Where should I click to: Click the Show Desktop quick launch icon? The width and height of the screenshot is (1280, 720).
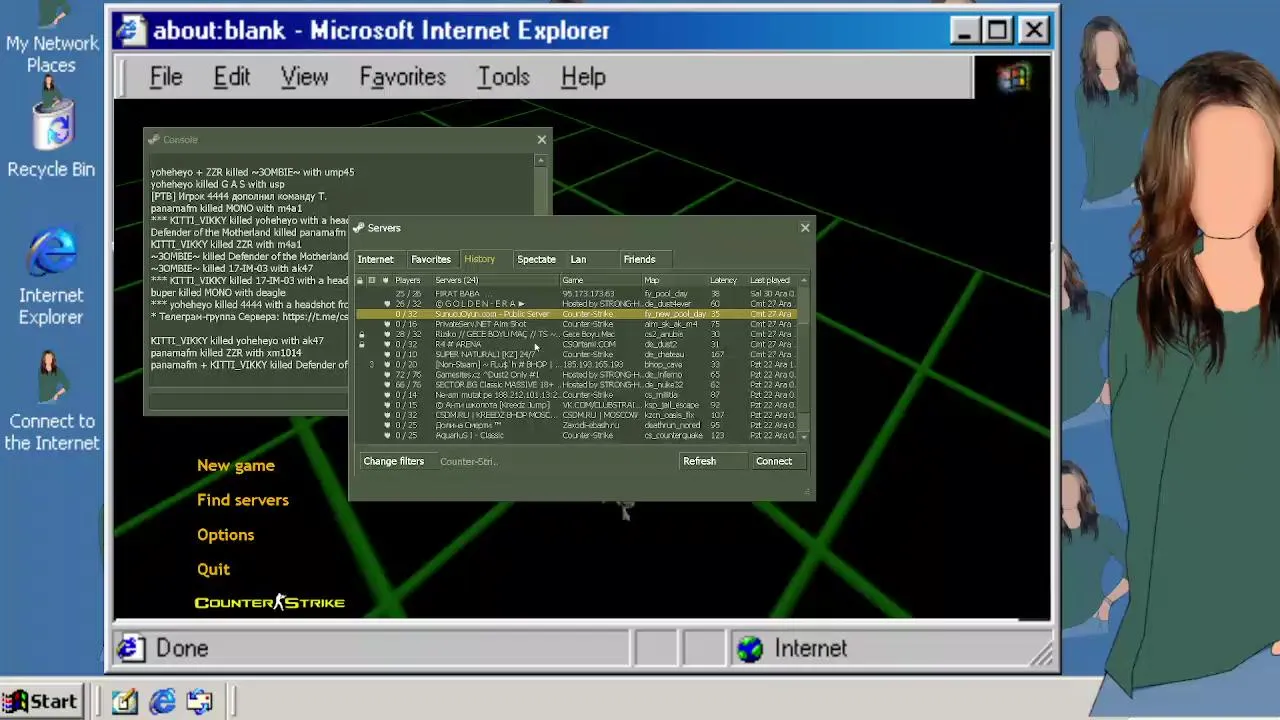[124, 702]
